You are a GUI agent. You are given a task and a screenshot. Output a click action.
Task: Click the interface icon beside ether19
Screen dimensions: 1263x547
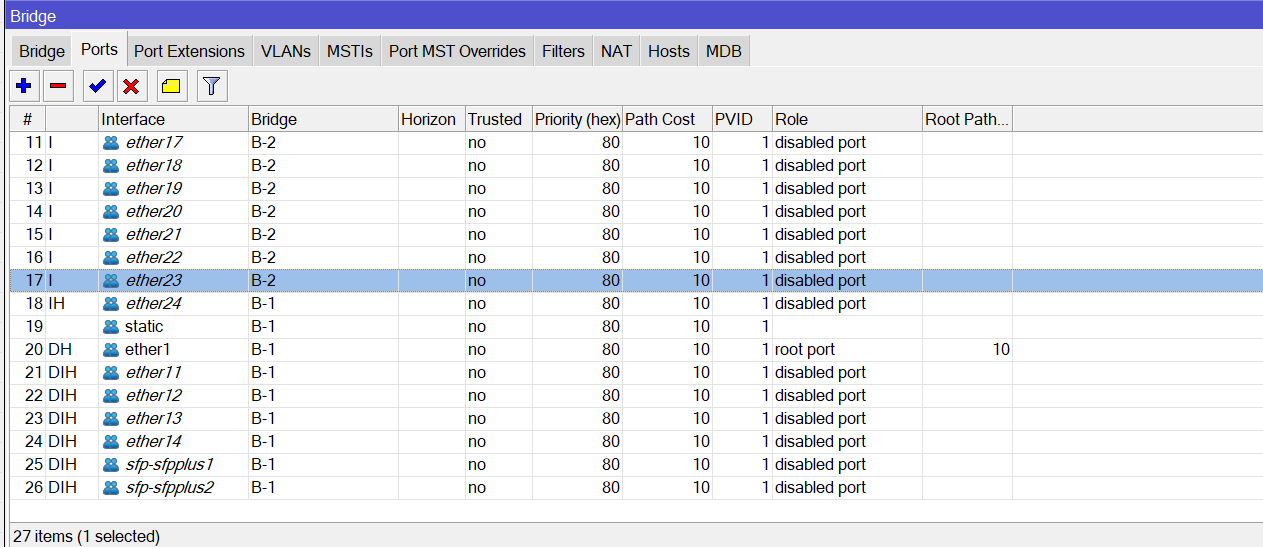tap(111, 189)
